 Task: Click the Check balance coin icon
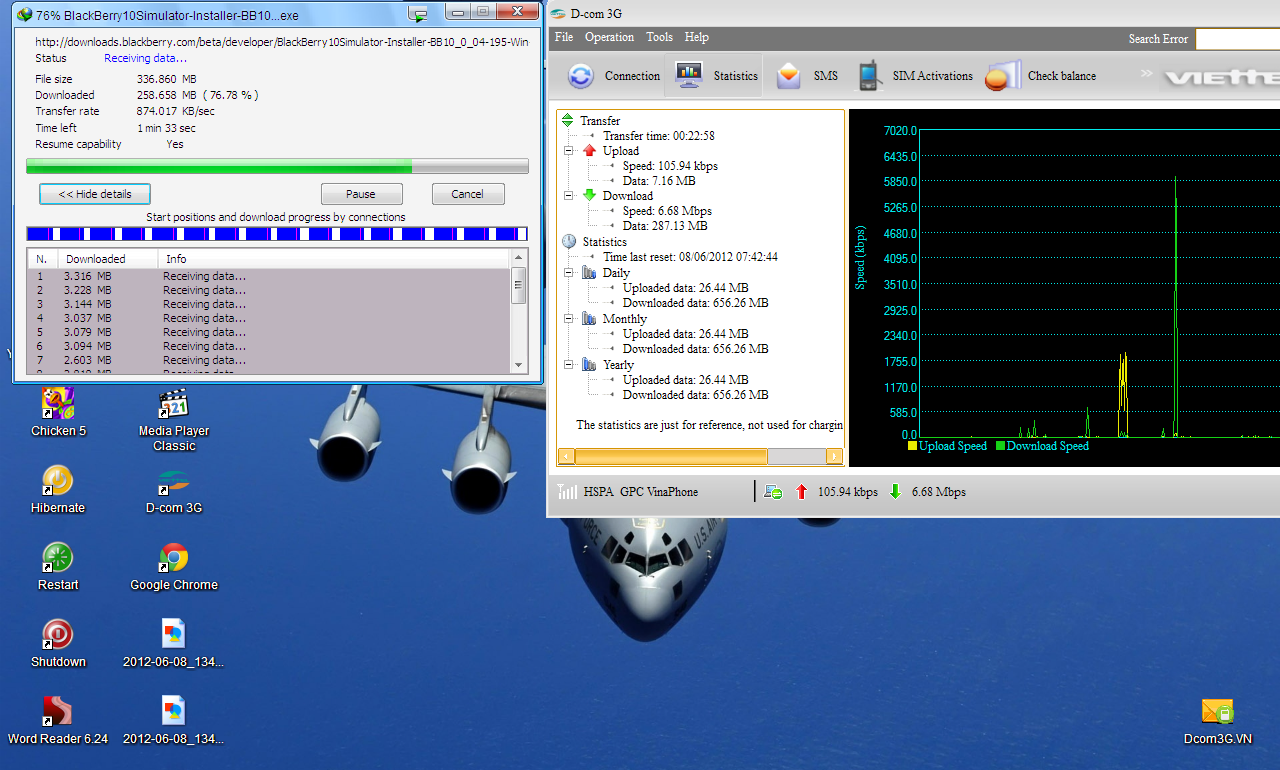[x=1002, y=76]
